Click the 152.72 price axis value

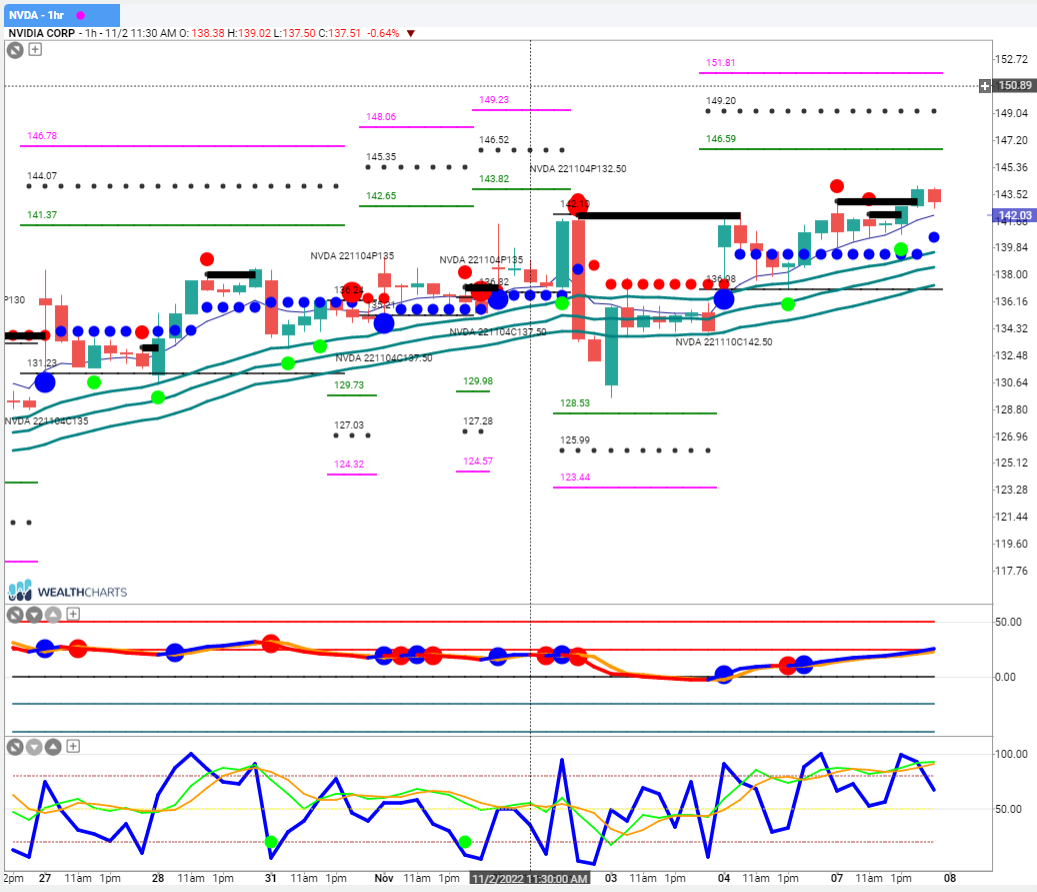[1012, 59]
